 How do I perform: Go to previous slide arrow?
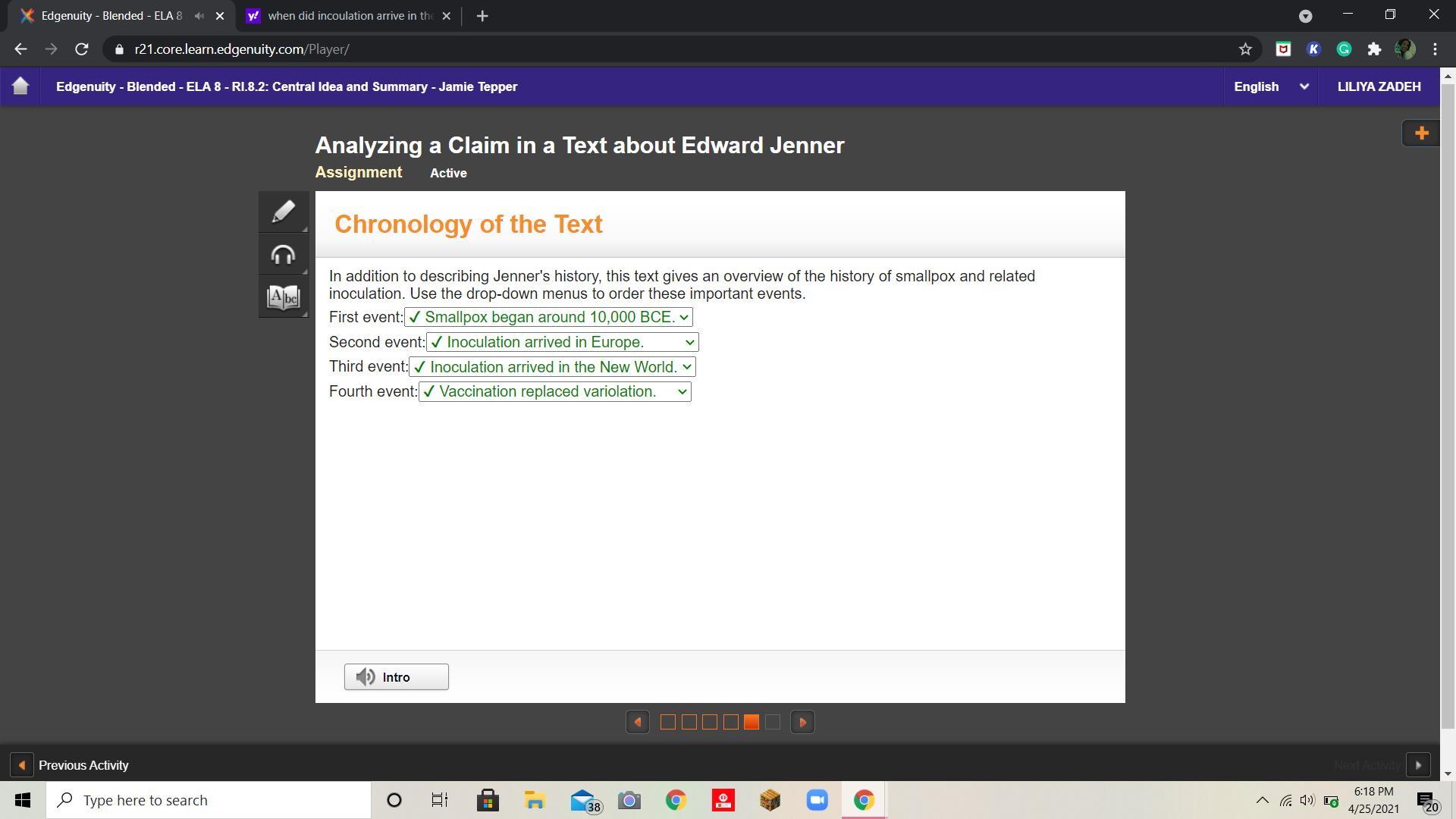637,722
